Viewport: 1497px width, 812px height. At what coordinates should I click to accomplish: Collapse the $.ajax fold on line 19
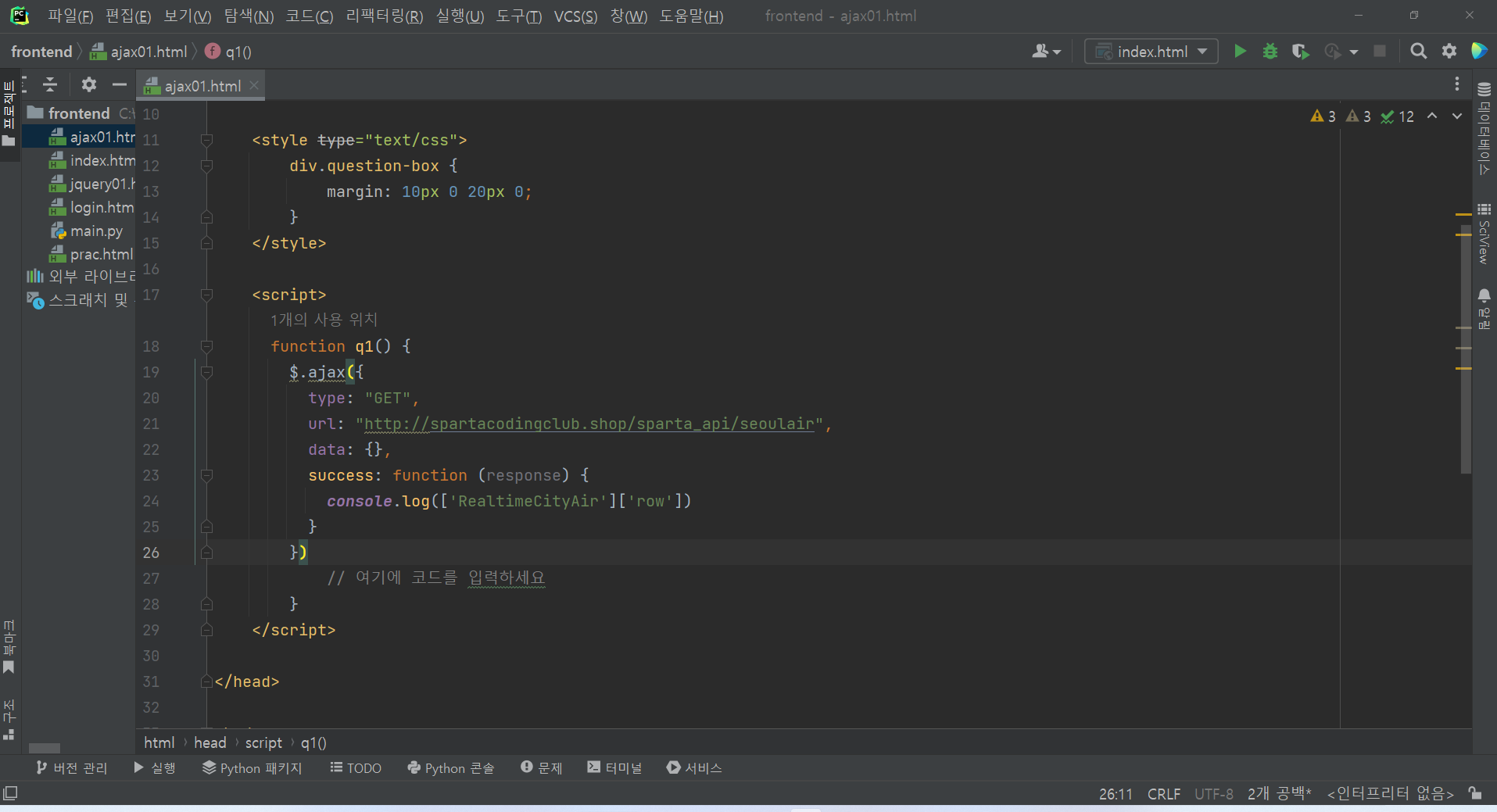[x=206, y=372]
